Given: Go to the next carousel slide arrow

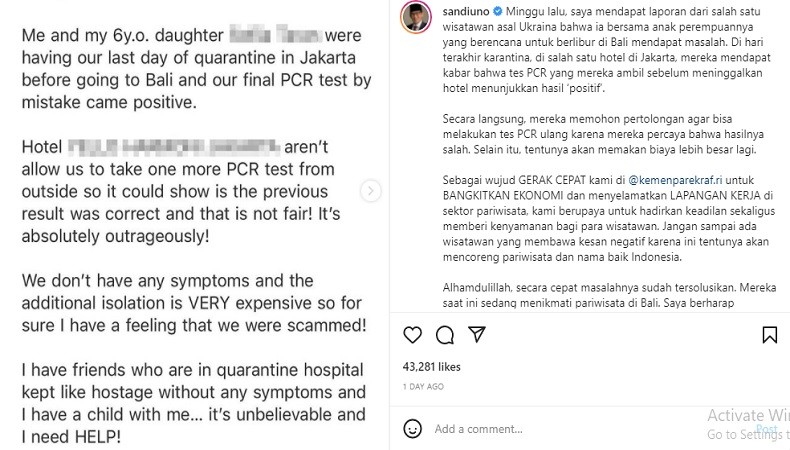Looking at the screenshot, I should (369, 190).
